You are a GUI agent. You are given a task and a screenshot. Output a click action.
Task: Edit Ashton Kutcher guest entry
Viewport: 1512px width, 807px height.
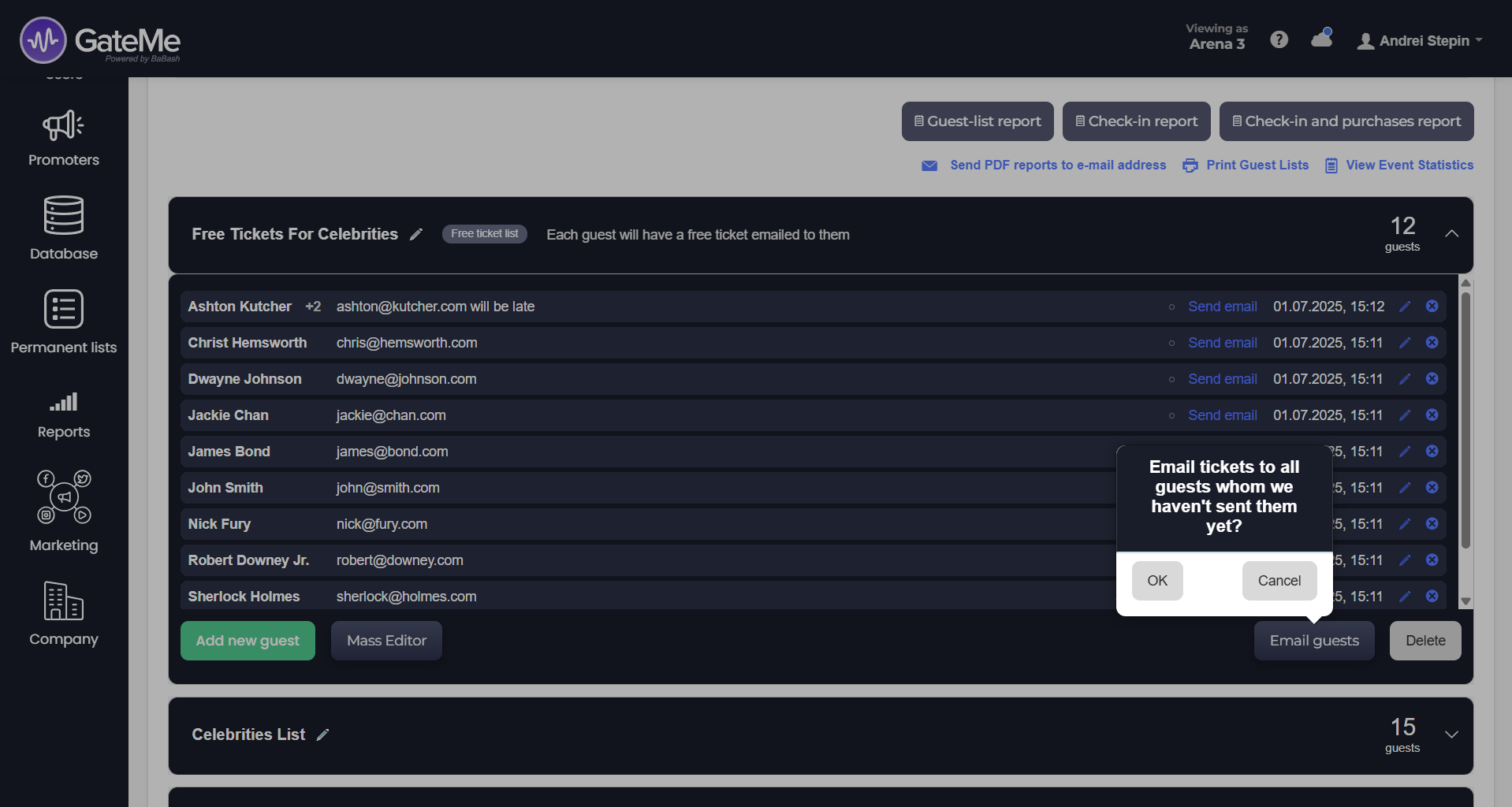1405,307
